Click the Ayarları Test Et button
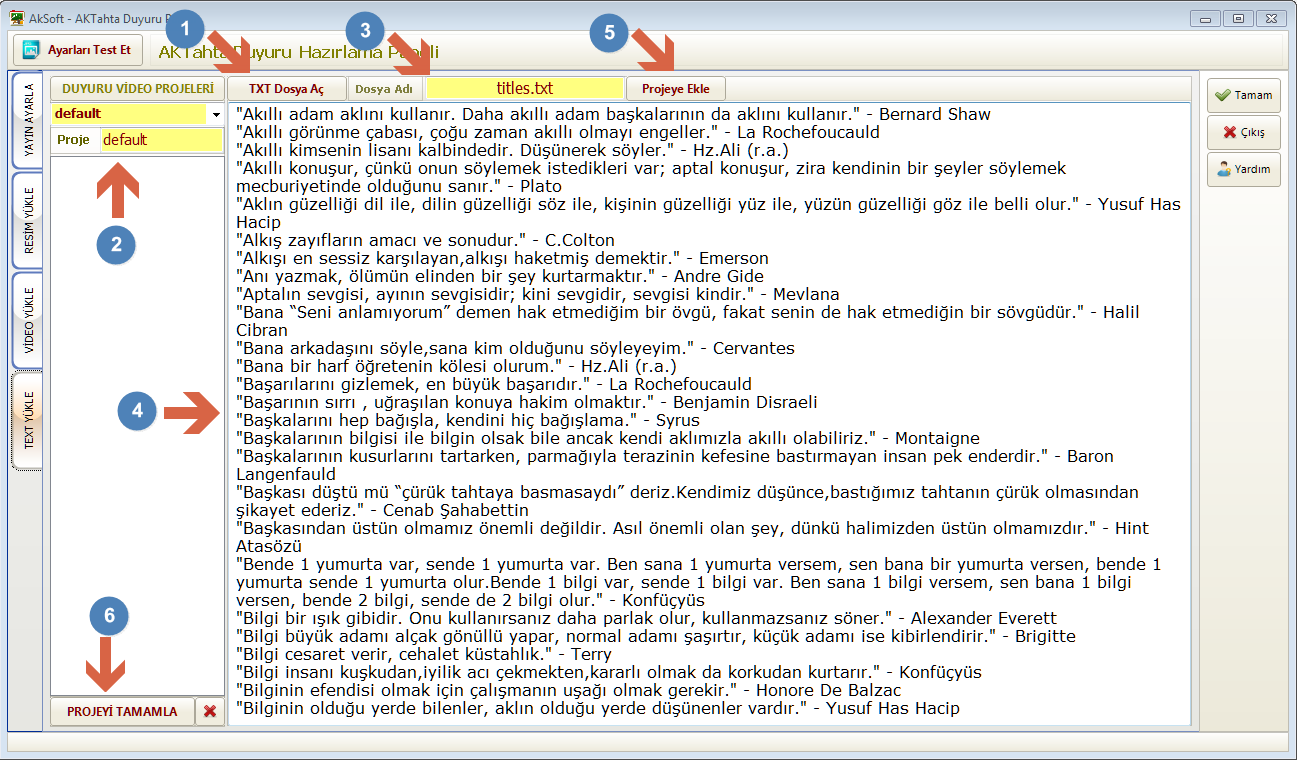Viewport: 1297px width, 760px height. (78, 50)
